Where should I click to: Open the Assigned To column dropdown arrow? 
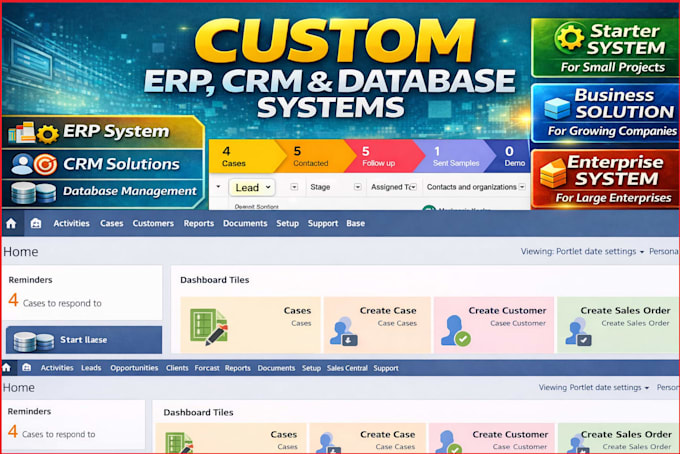pyautogui.click(x=413, y=187)
